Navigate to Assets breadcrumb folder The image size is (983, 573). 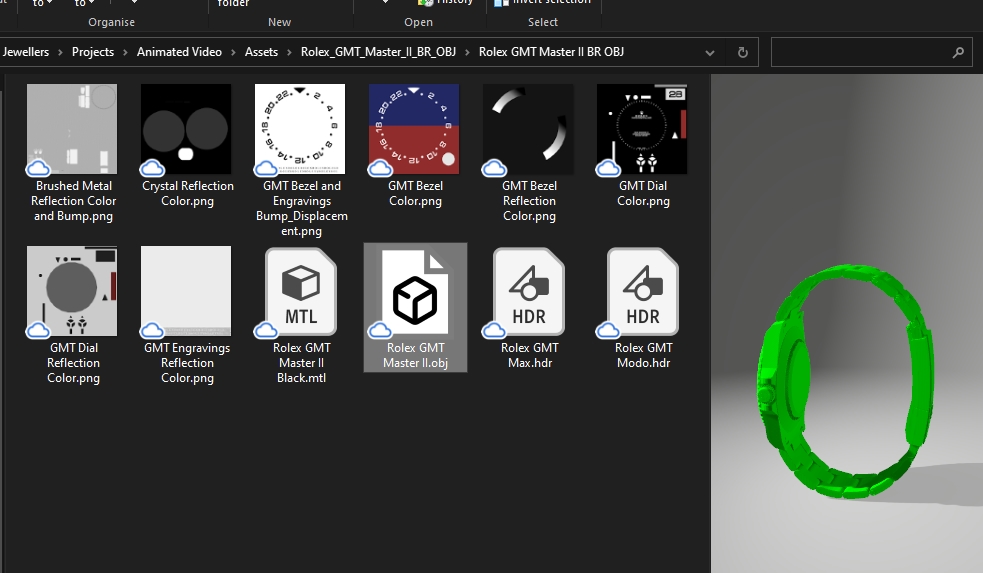click(261, 52)
